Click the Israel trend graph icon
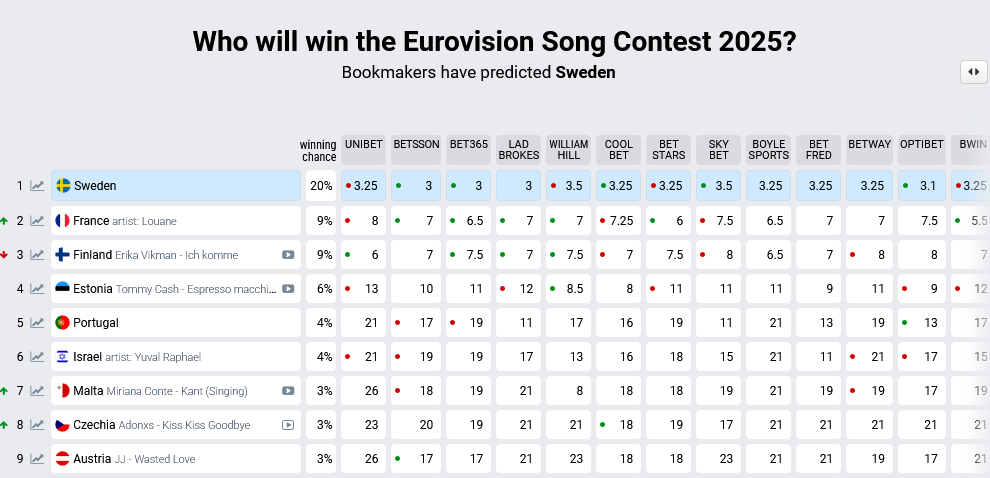The height and width of the screenshot is (478, 990). tap(37, 357)
